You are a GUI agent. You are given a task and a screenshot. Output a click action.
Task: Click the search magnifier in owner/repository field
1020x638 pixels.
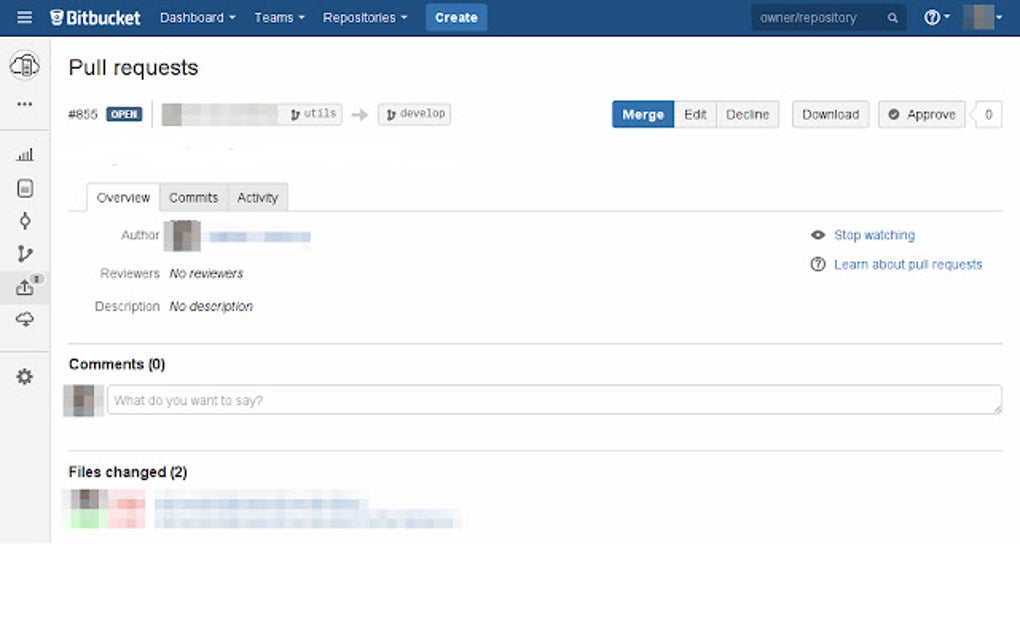pos(892,17)
